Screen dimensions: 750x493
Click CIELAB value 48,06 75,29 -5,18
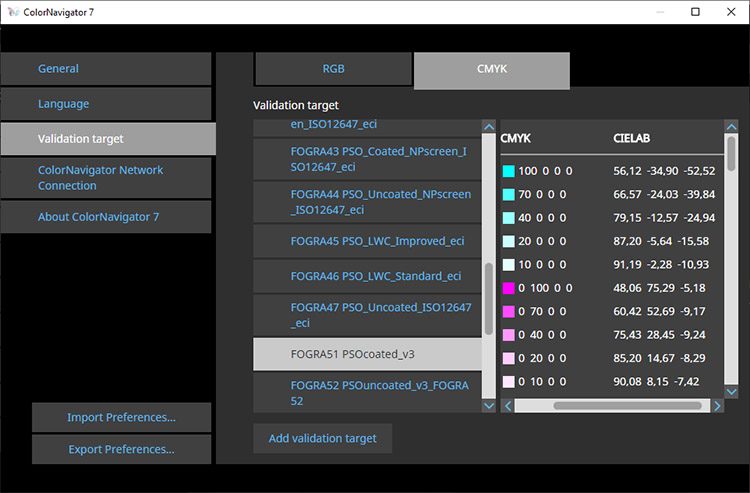point(660,288)
